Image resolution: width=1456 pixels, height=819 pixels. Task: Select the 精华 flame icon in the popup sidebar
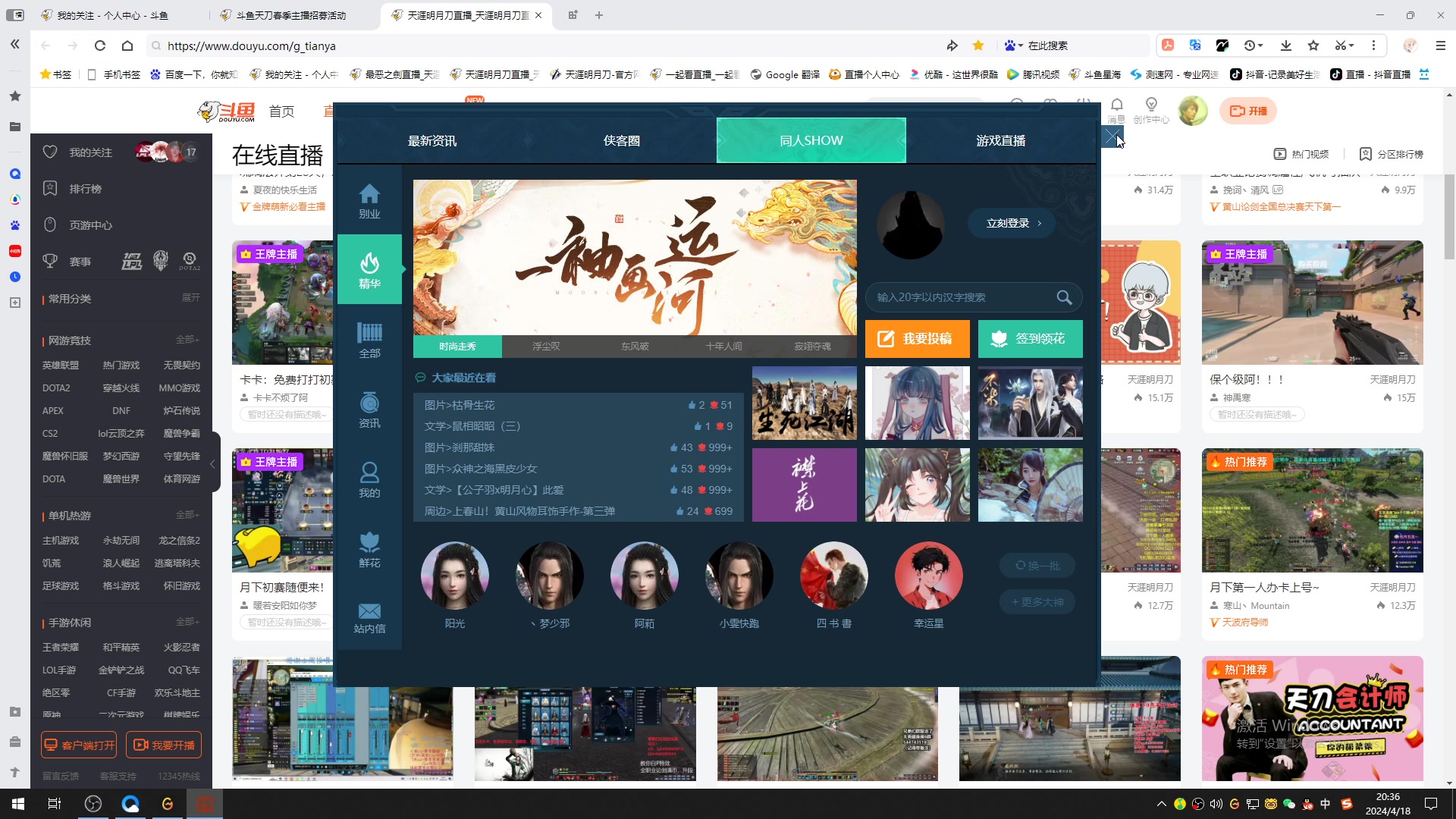coord(369,269)
